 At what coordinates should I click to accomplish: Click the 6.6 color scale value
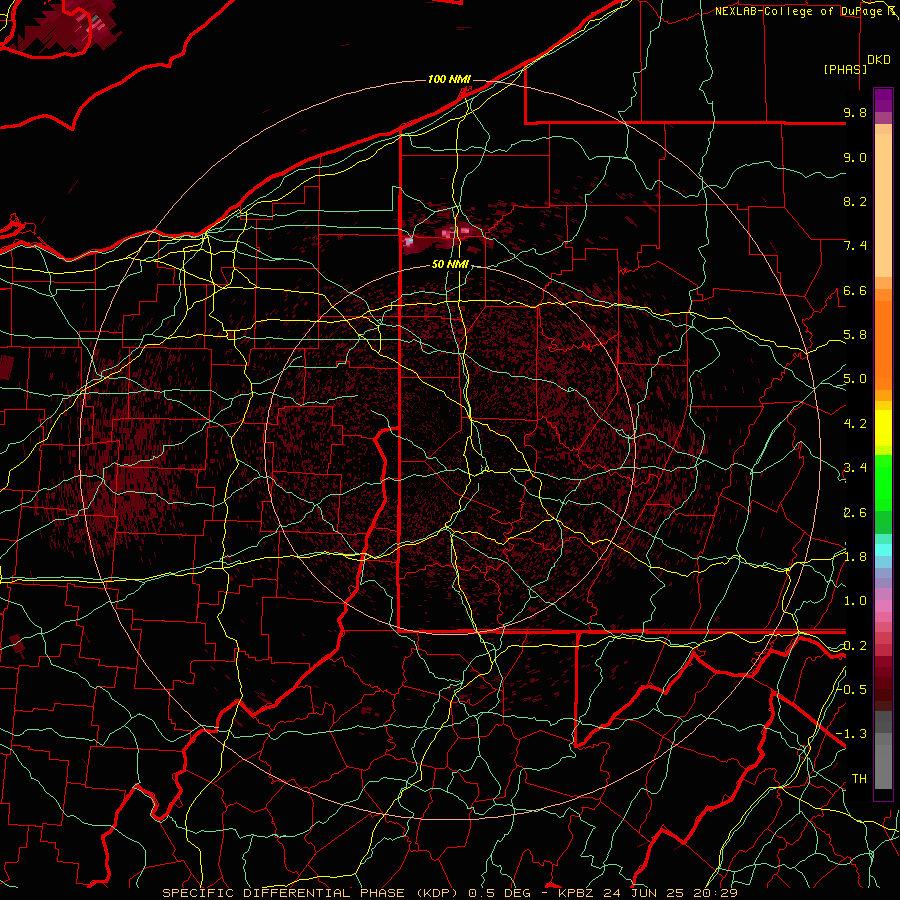(855, 290)
